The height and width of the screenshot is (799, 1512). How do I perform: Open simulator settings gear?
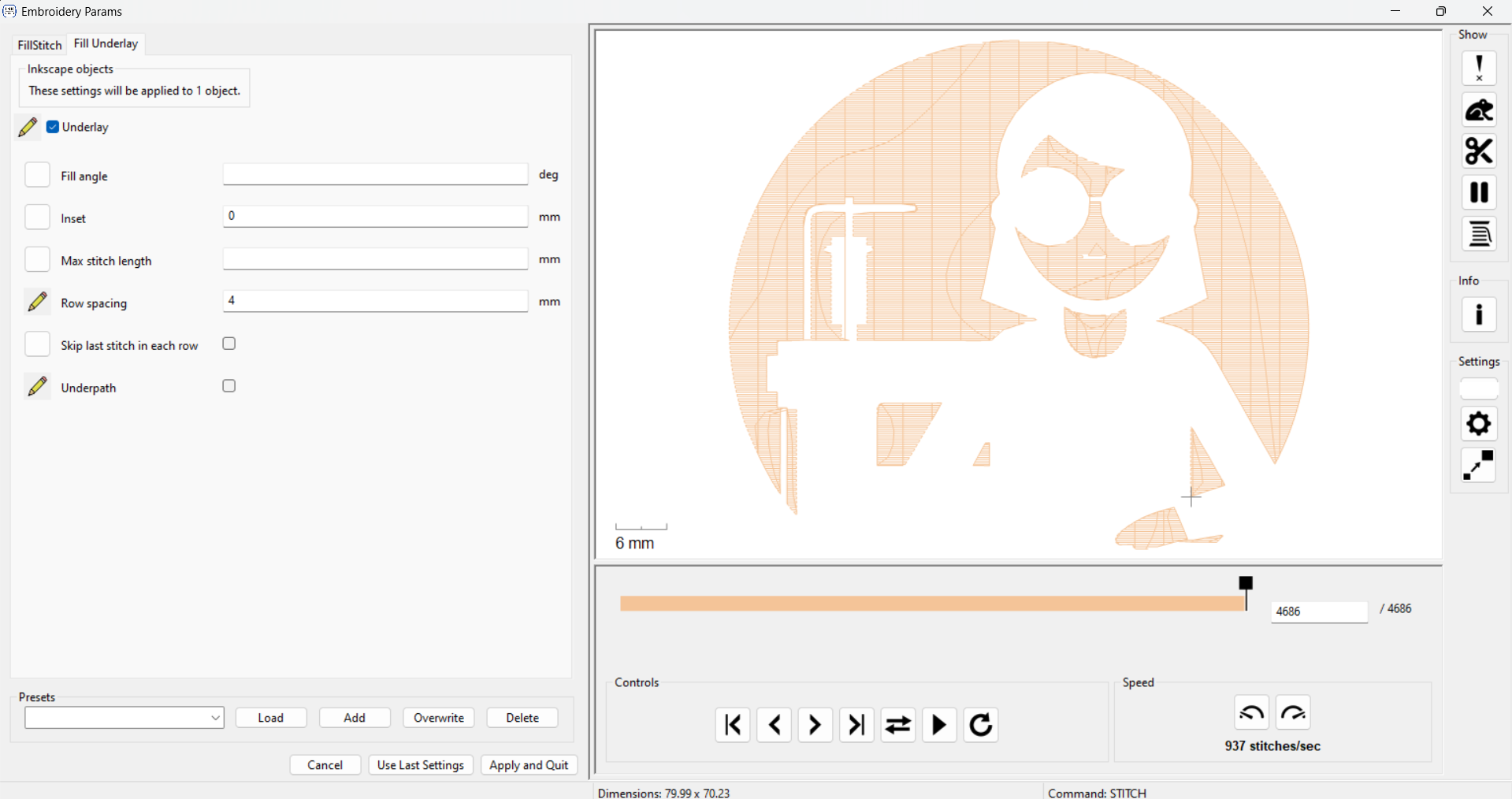[x=1479, y=424]
